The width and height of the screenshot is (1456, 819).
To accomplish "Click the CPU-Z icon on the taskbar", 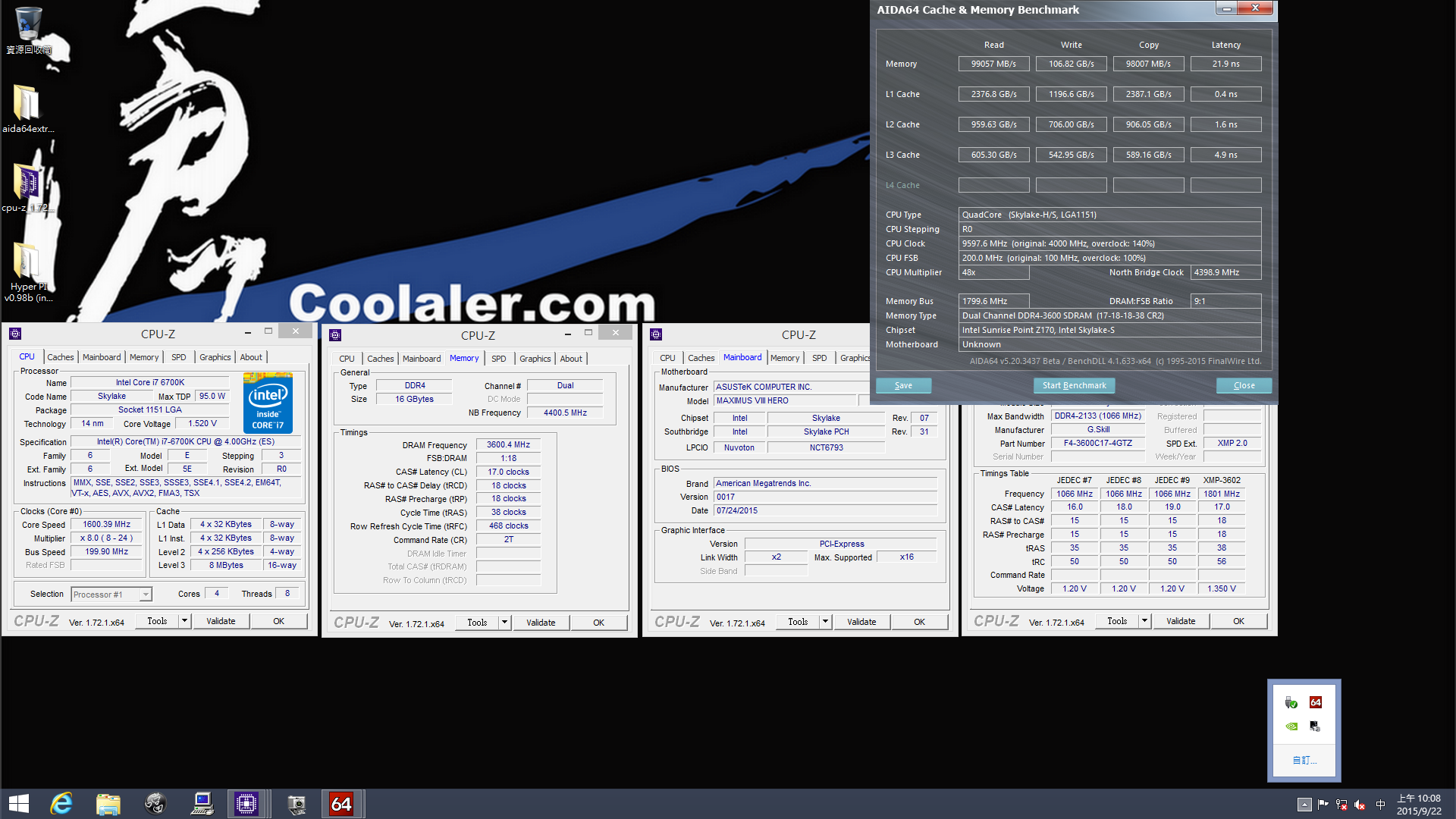I will [x=246, y=803].
